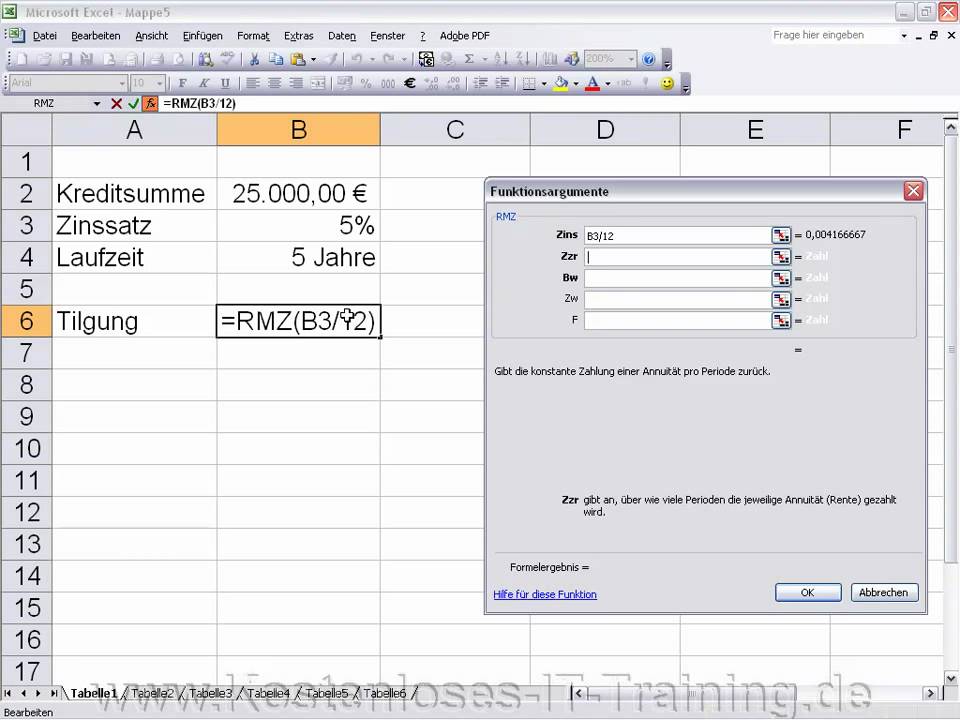960x720 pixels.
Task: Select cell B2 with 25.000,00 €
Action: 298,193
